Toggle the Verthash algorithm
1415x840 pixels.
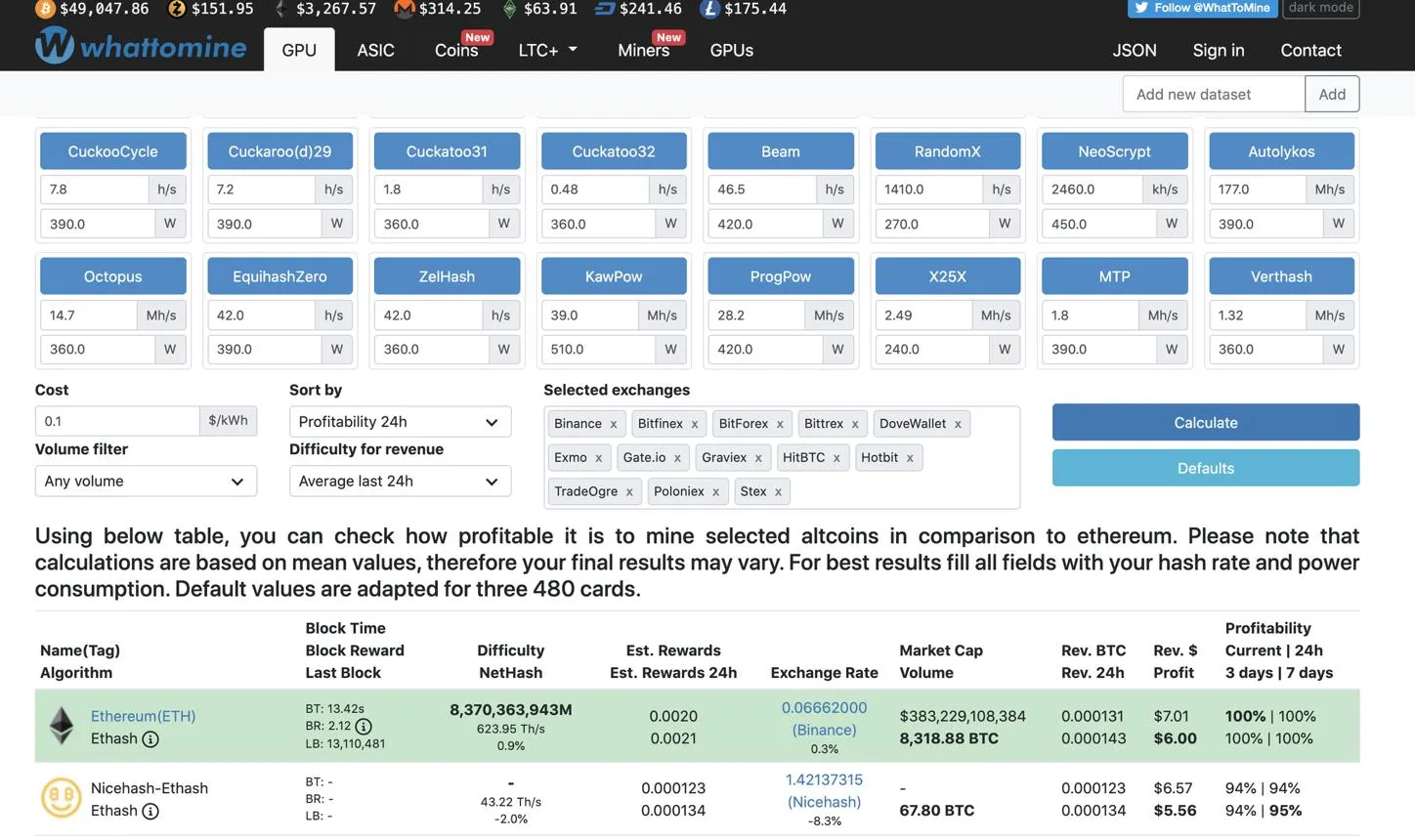pyautogui.click(x=1281, y=276)
